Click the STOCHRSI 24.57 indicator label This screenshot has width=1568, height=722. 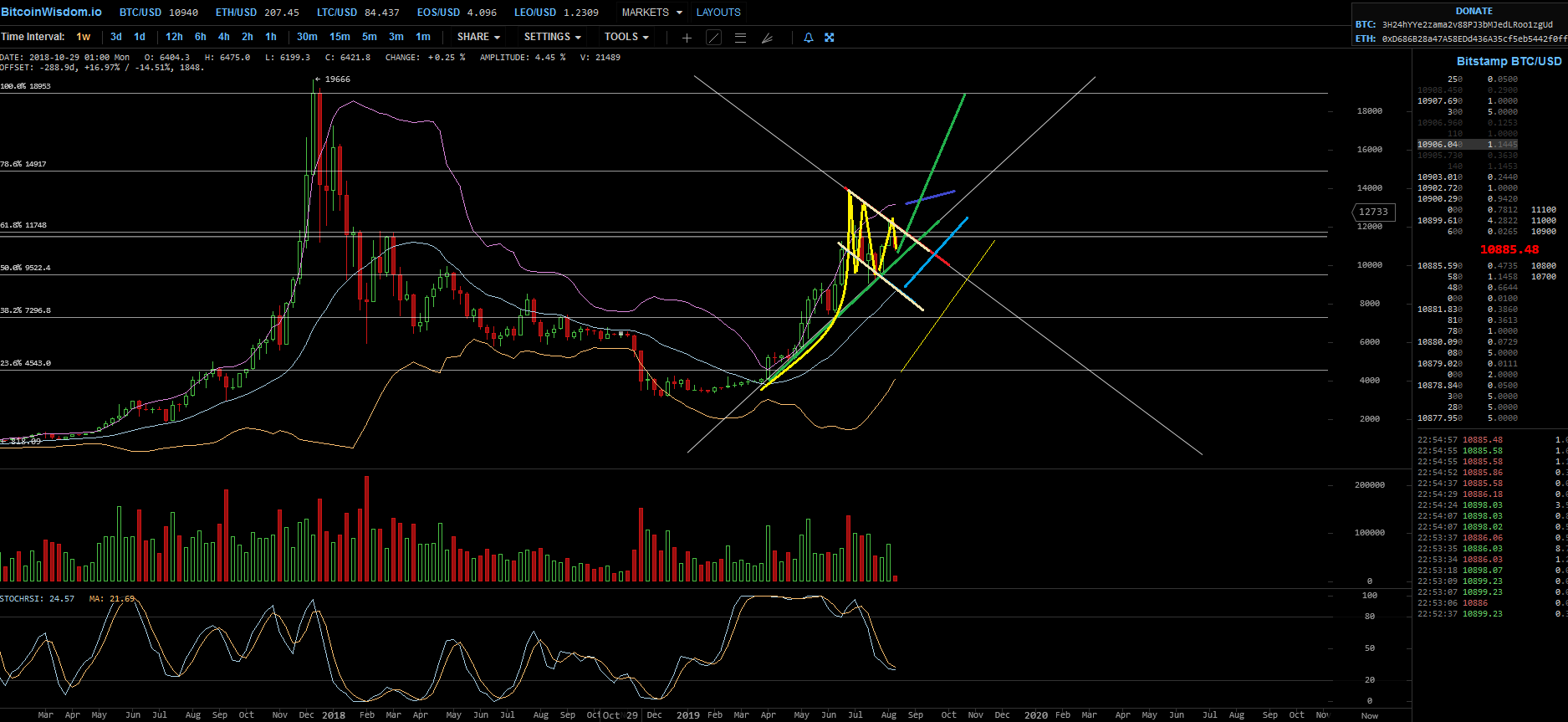[38, 599]
